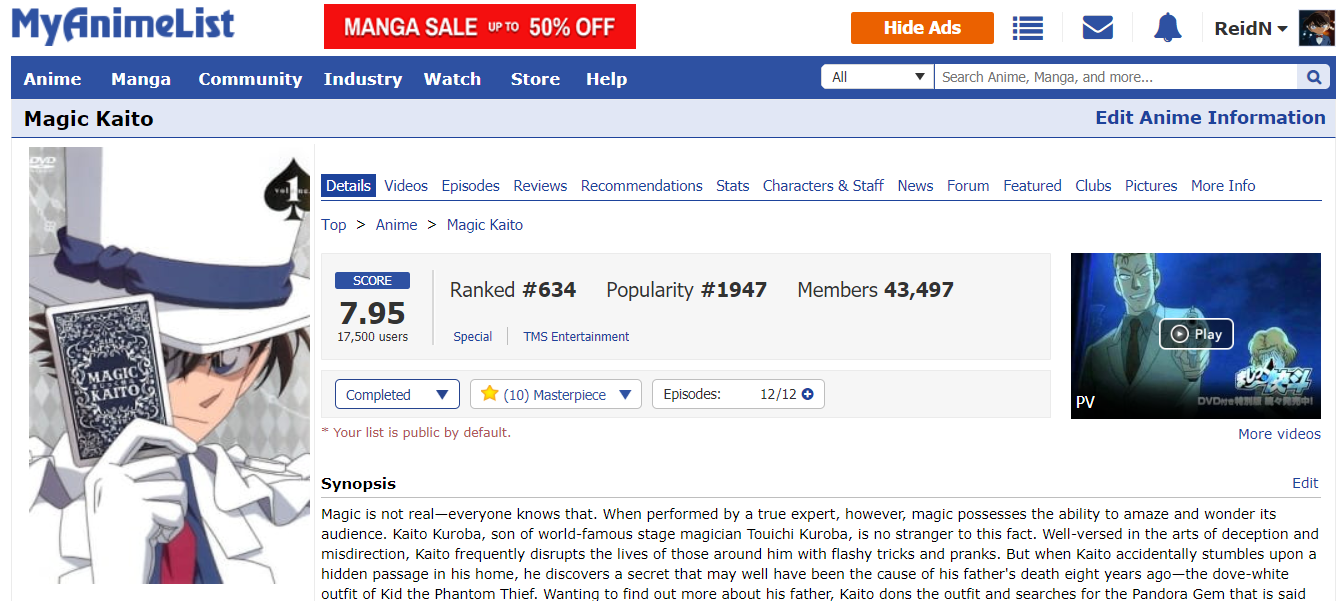Open the Manga navigation menu
The width and height of the screenshot is (1342, 601).
pos(141,79)
